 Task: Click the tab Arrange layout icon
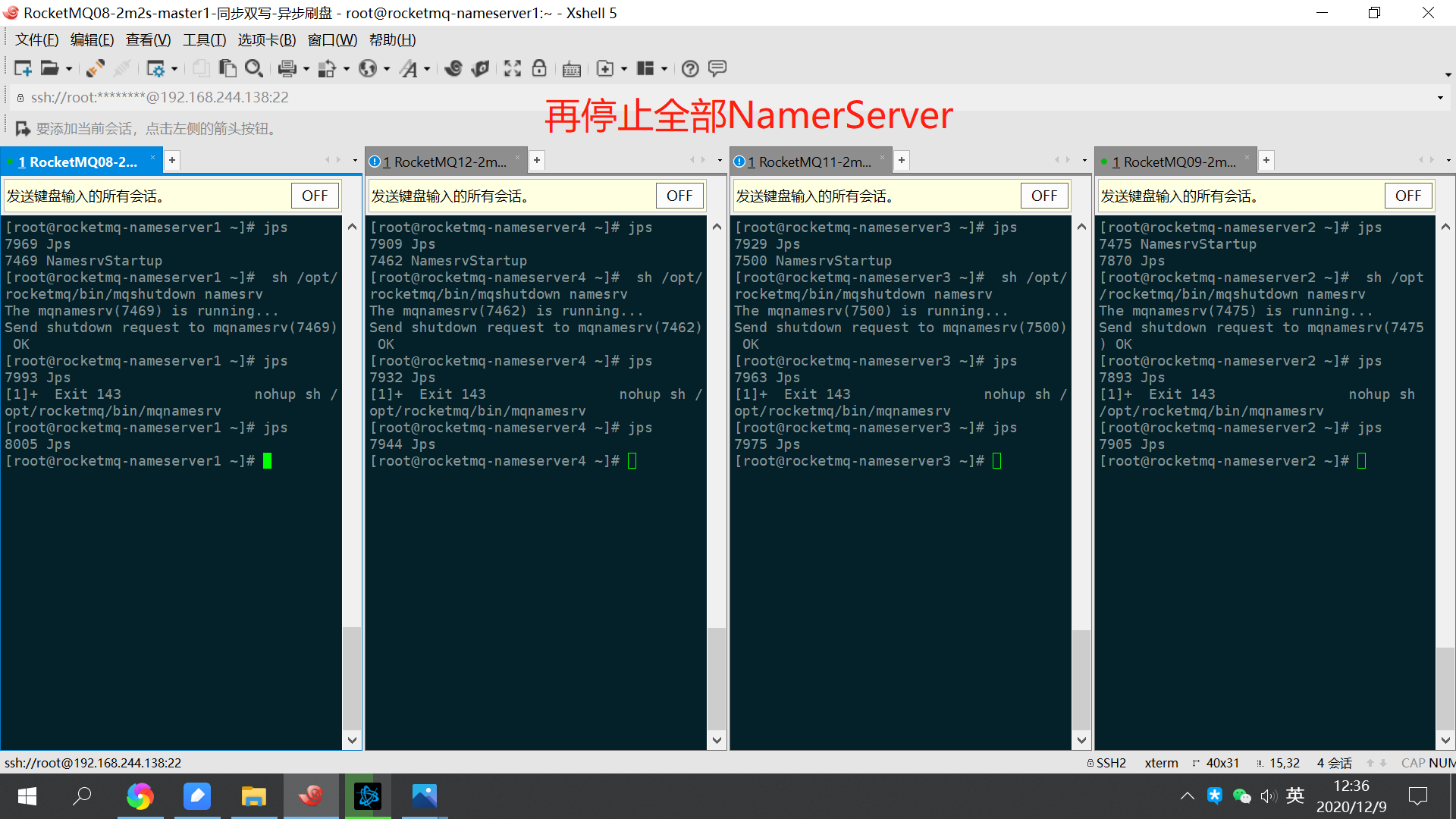[645, 68]
